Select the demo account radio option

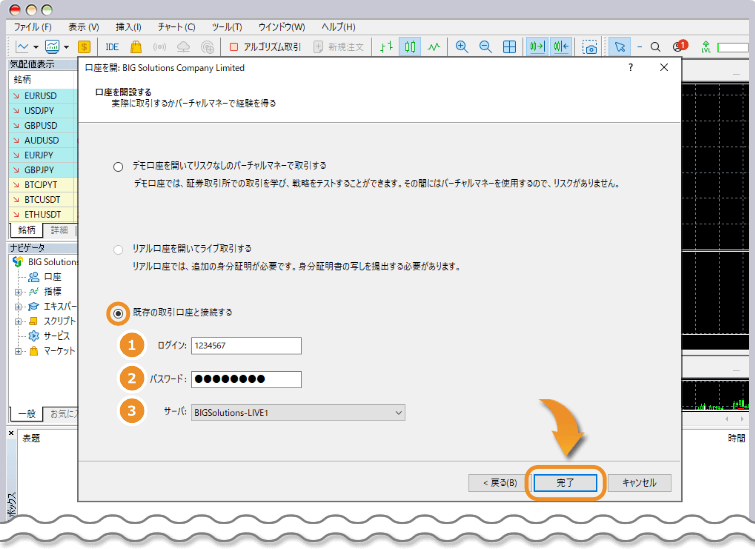click(x=118, y=167)
